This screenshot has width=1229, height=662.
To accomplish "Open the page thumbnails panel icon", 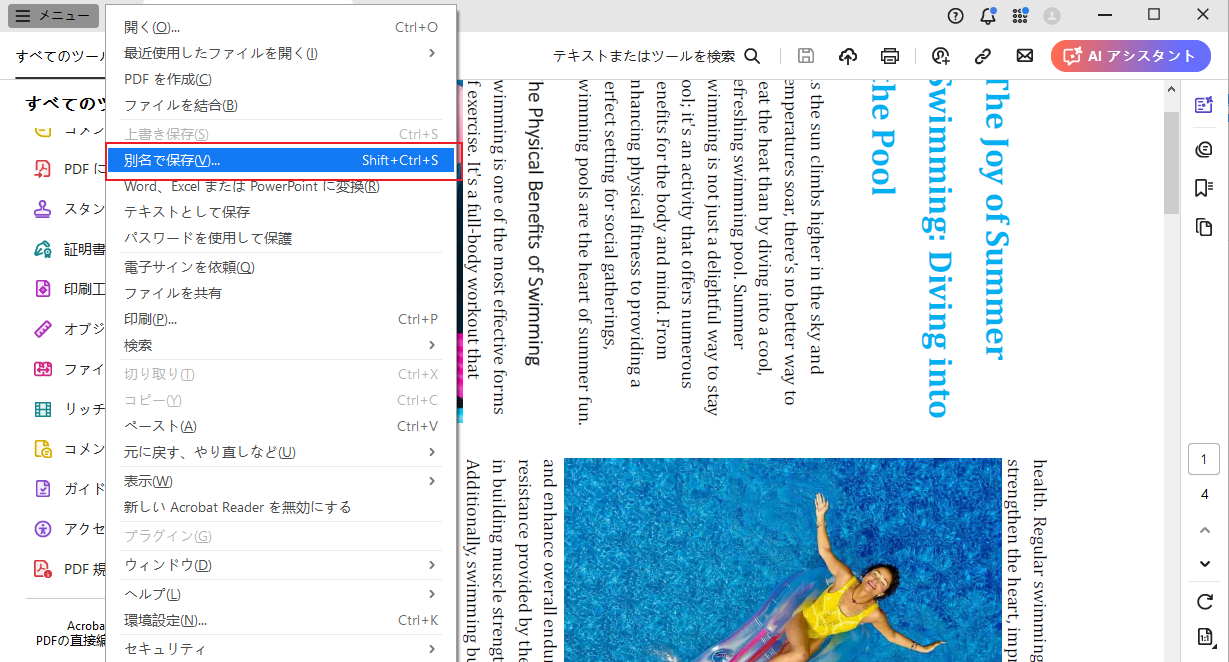I will pyautogui.click(x=1204, y=228).
